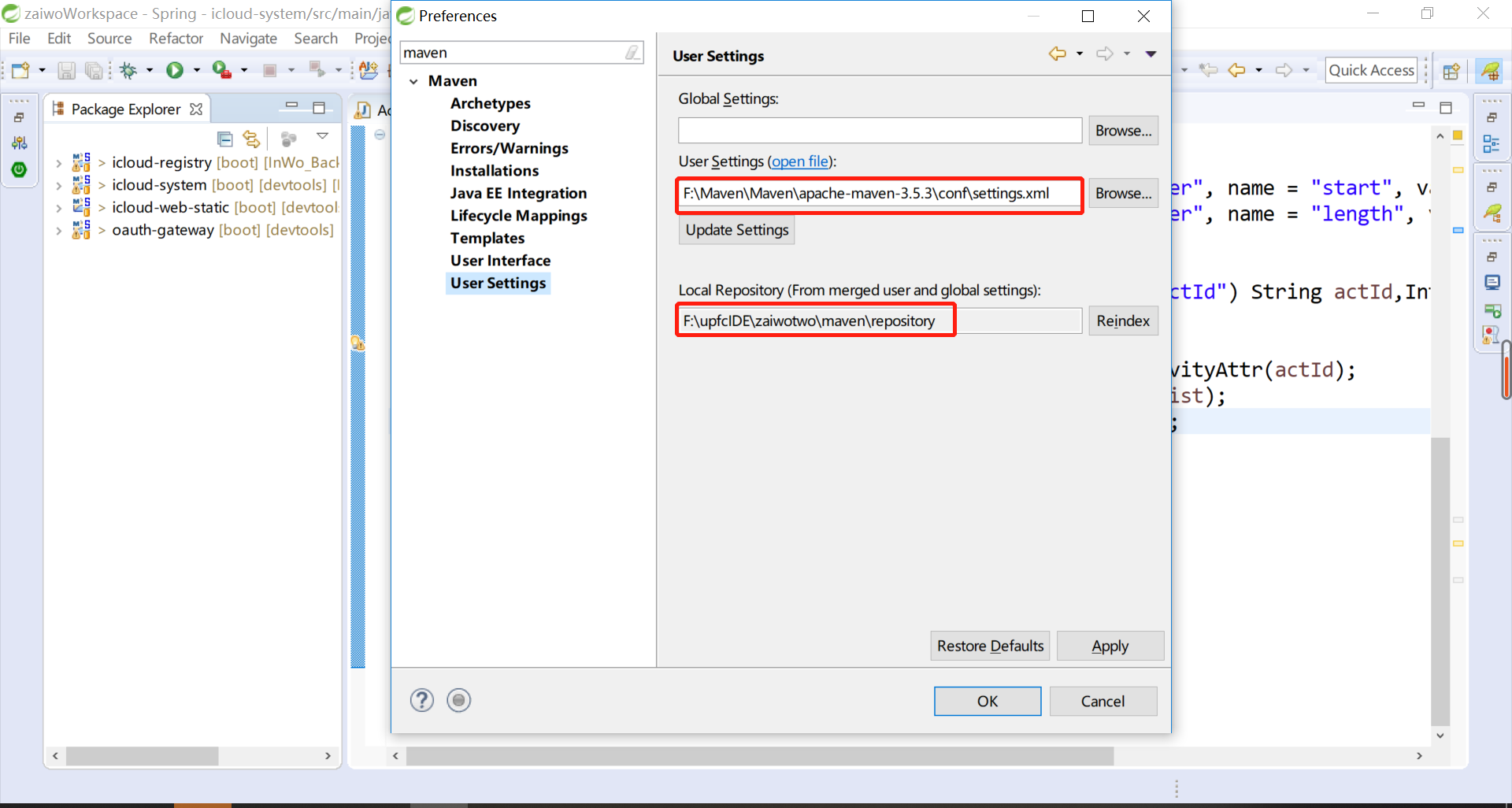Viewport: 1512px width, 808px height.
Task: Minimize the Package Explorer view
Action: pos(291,106)
